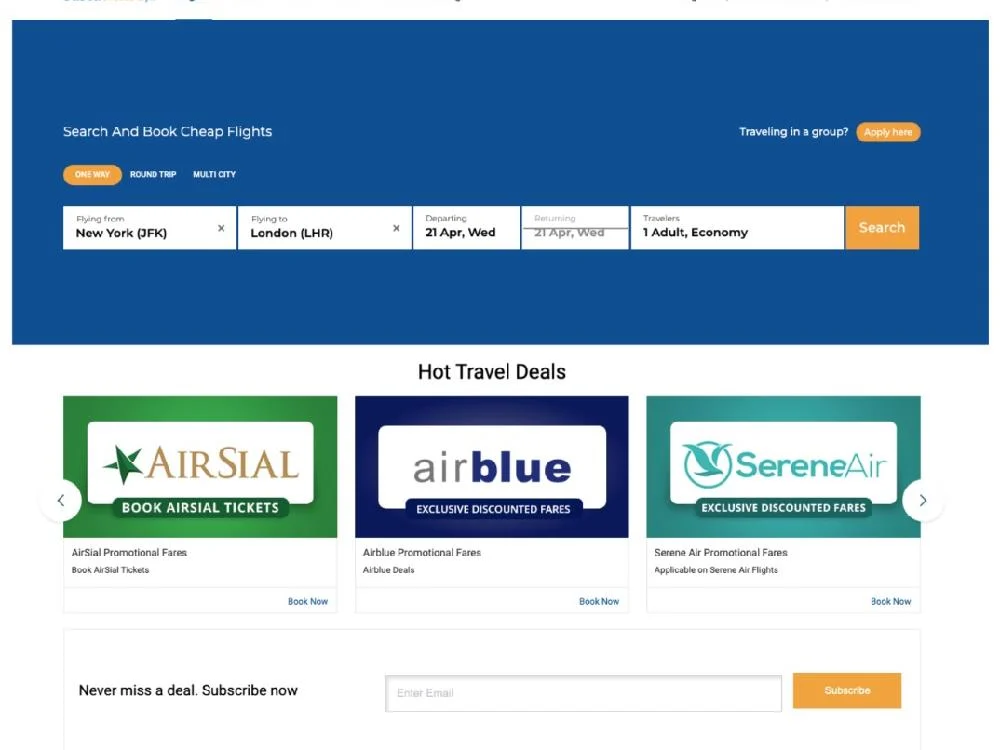Click 'Search And Book Cheap Flights' heading
Viewport: 1000px width, 750px height.
tap(167, 131)
